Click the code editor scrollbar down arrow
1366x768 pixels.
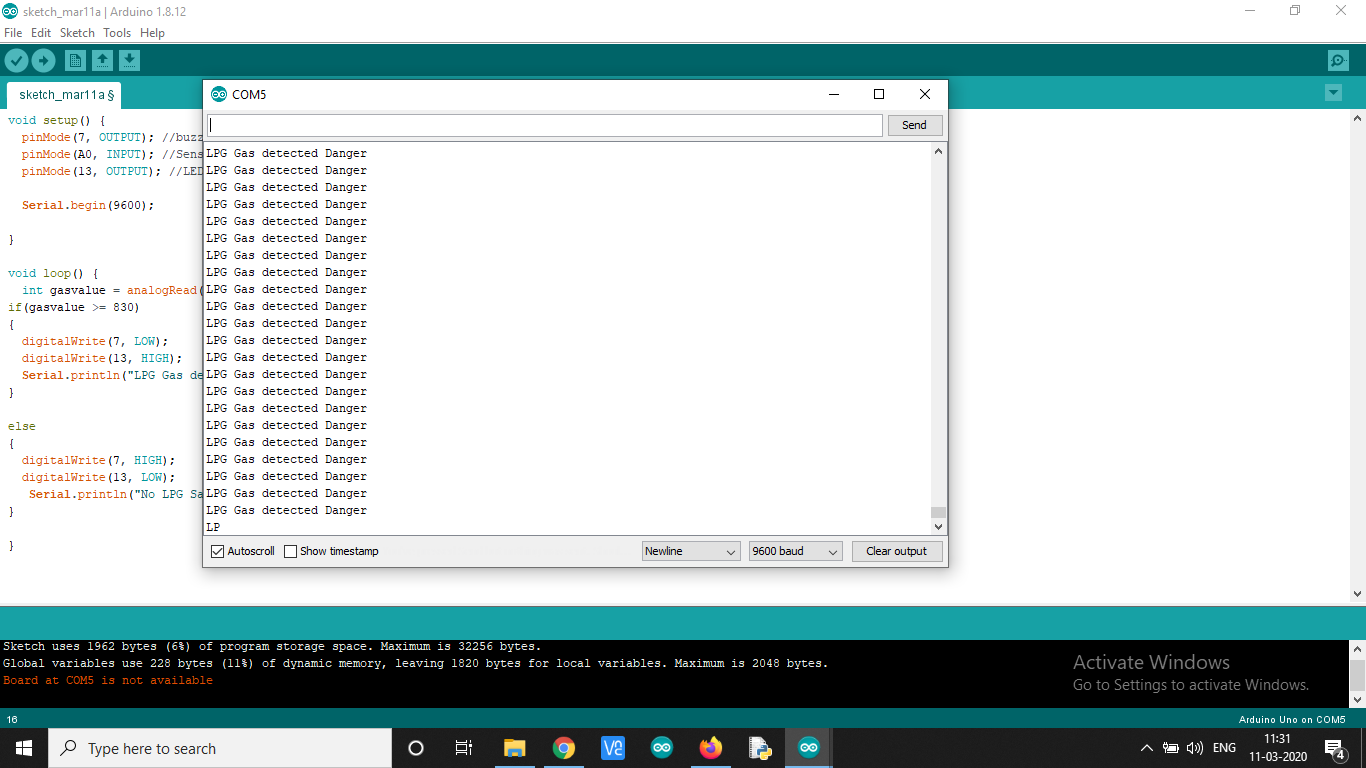coord(1357,593)
